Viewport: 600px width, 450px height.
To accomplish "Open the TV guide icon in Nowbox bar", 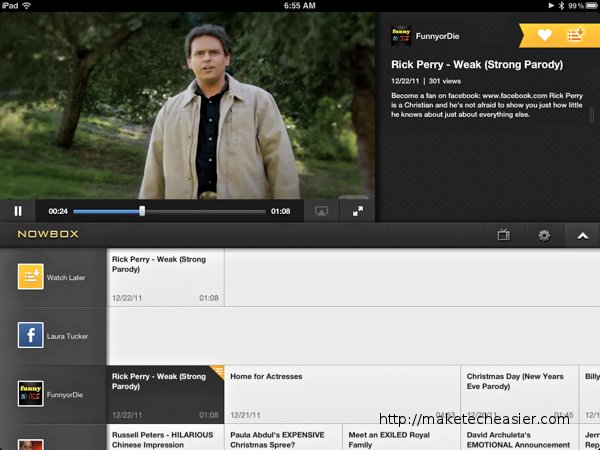I will pos(504,235).
